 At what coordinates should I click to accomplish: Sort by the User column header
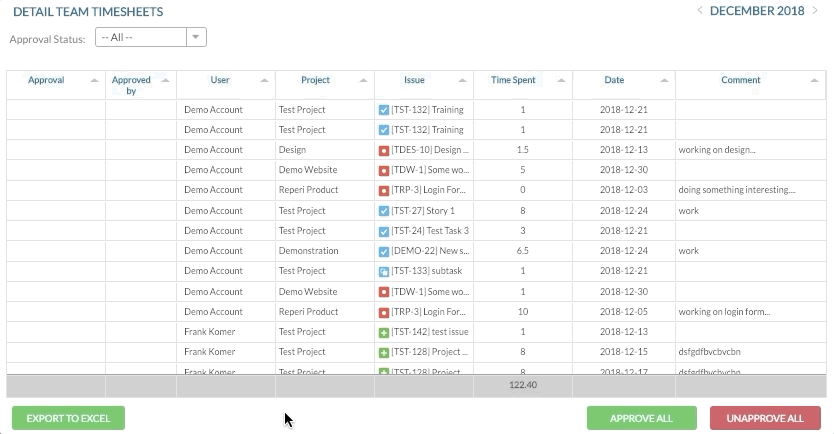[x=220, y=80]
